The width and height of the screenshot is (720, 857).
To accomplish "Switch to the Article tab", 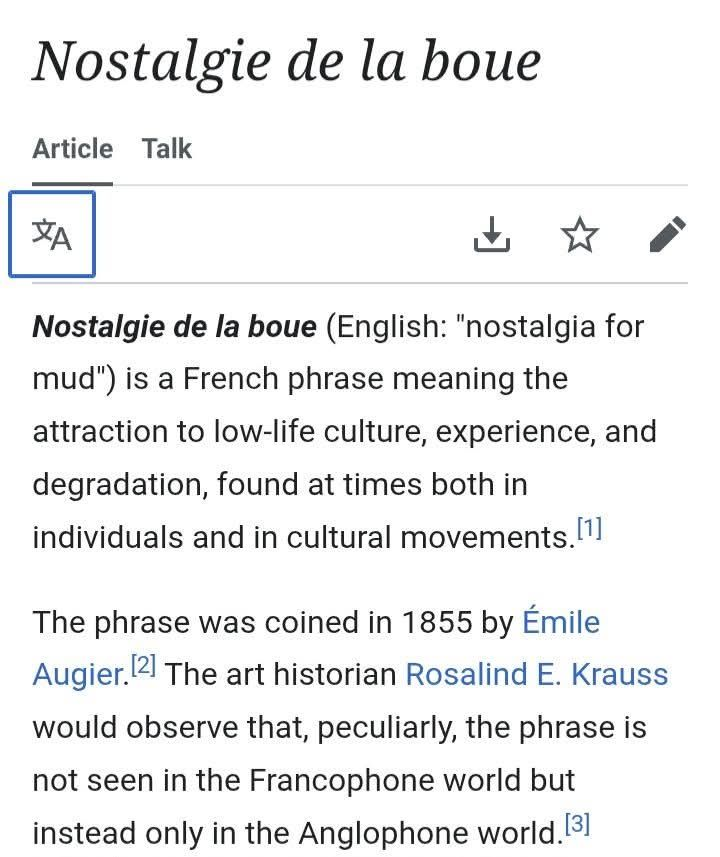I will pos(72,149).
